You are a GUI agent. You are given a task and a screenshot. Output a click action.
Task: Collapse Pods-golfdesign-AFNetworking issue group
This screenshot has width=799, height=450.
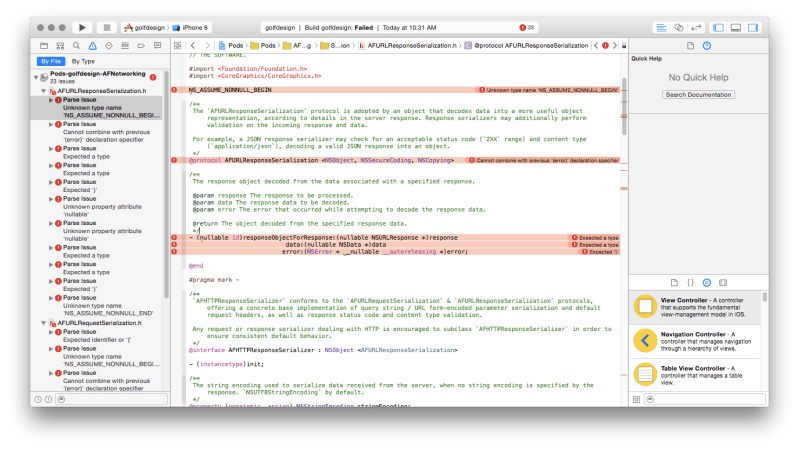pos(36,77)
